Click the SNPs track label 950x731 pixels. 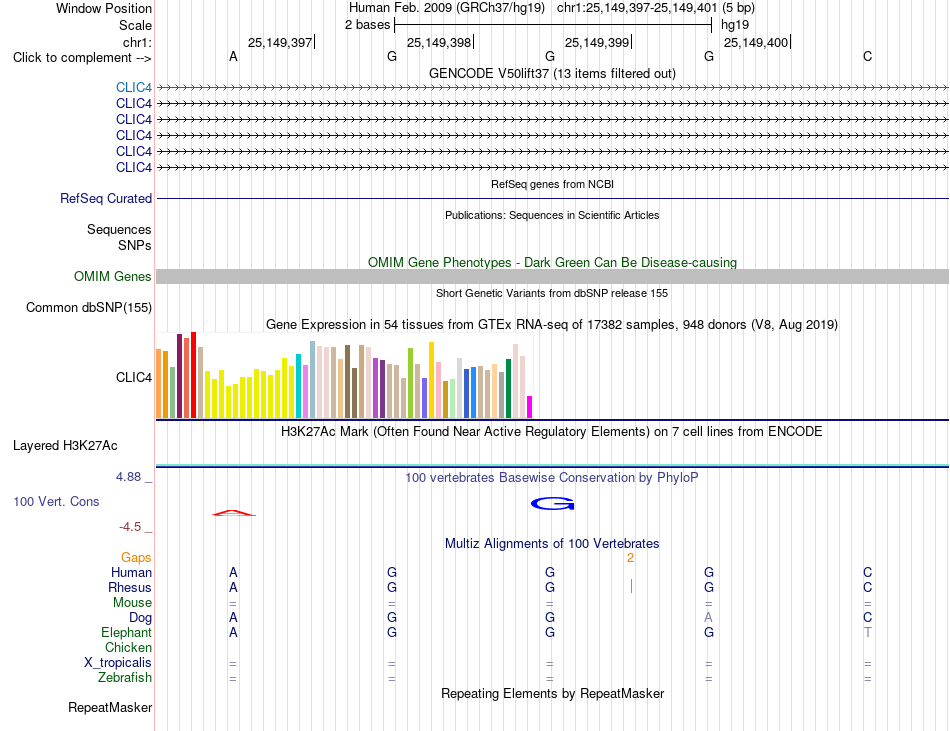[135, 245]
